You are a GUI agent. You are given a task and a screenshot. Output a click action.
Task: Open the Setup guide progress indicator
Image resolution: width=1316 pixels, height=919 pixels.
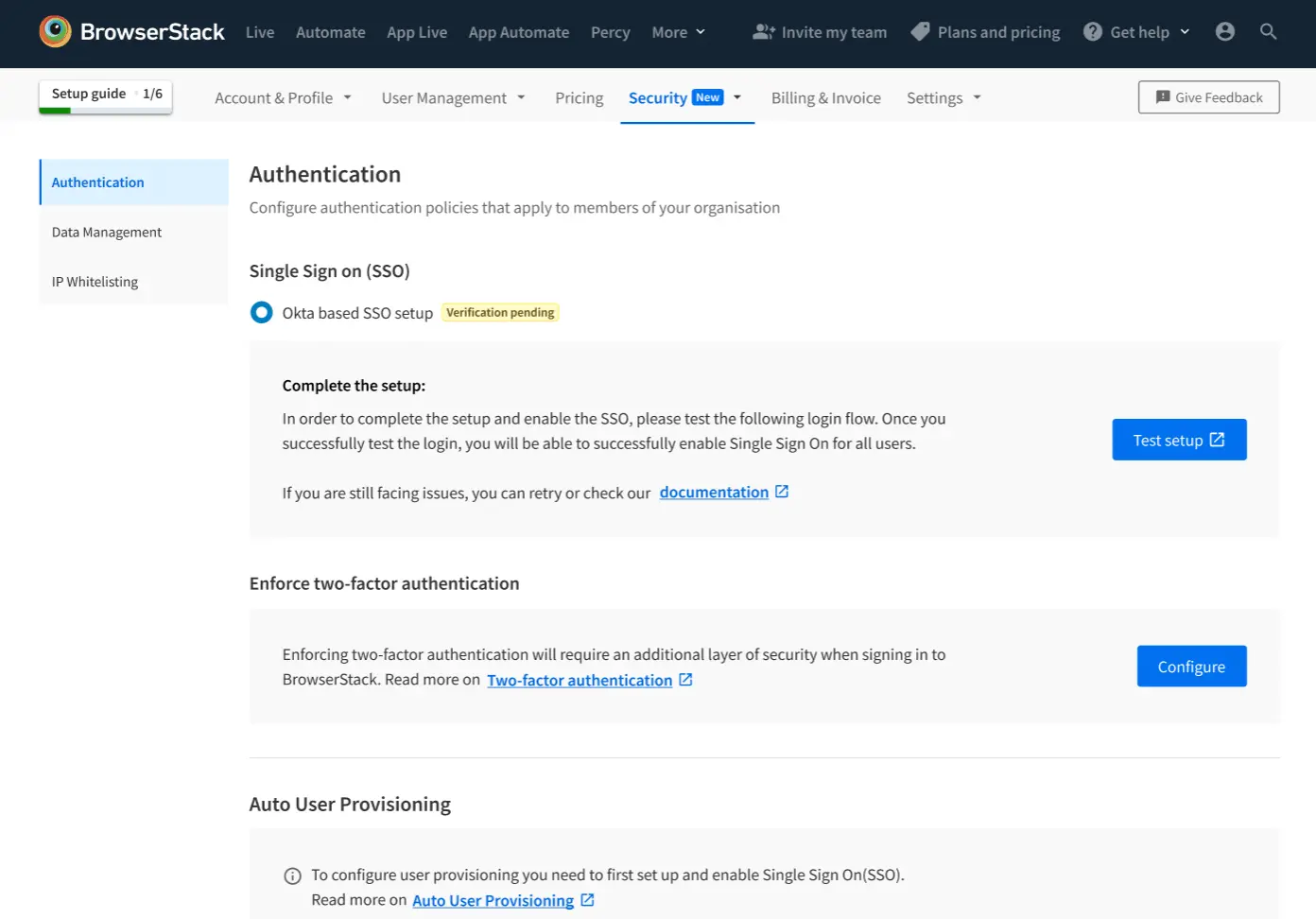click(x=106, y=95)
